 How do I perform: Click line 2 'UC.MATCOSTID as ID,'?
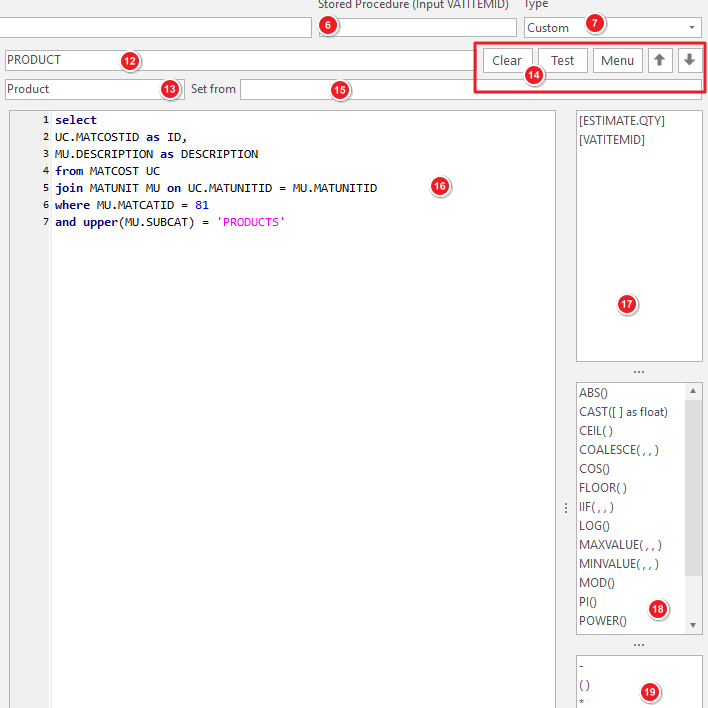[121, 137]
